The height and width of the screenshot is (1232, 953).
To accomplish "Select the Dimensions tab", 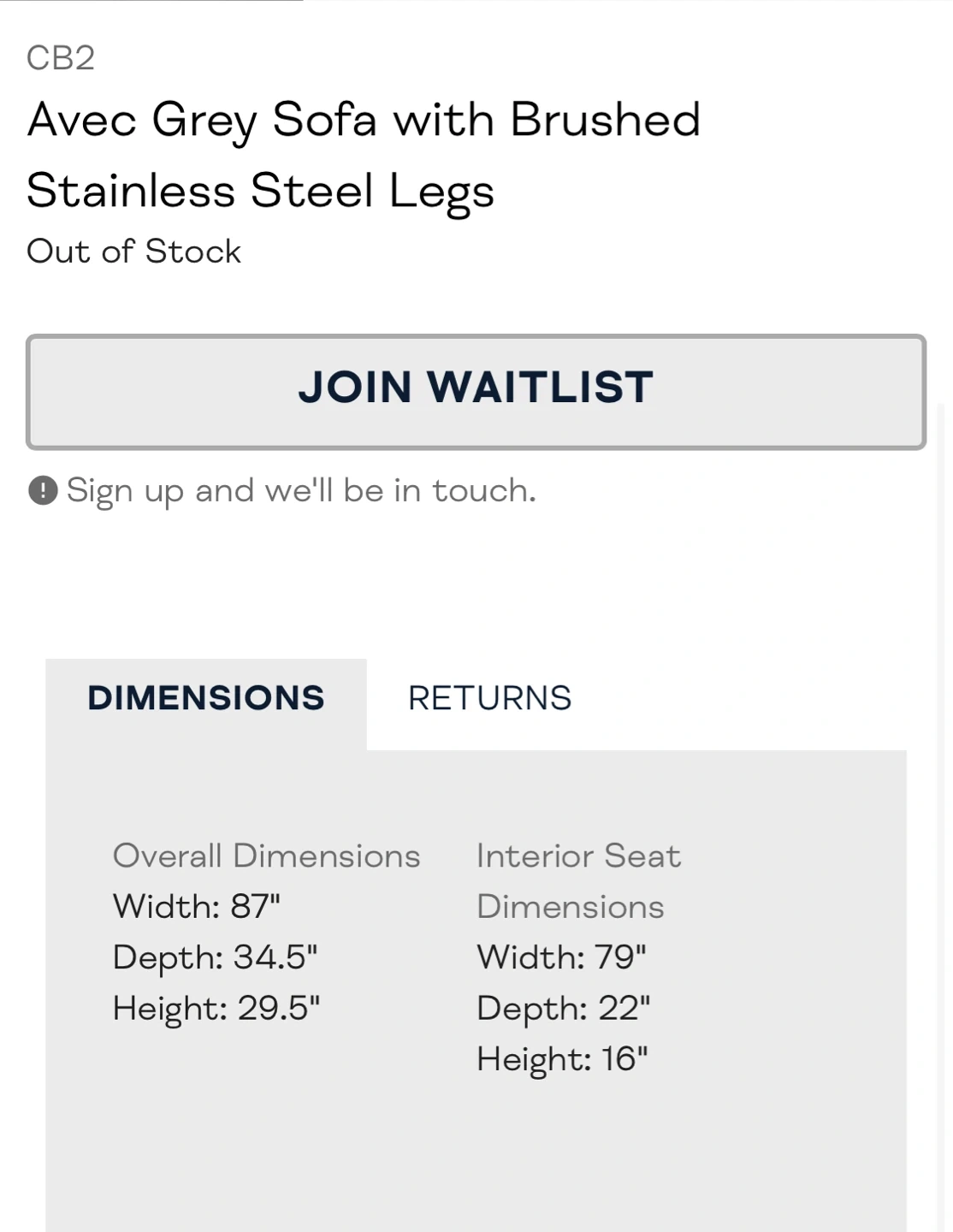I will click(206, 698).
